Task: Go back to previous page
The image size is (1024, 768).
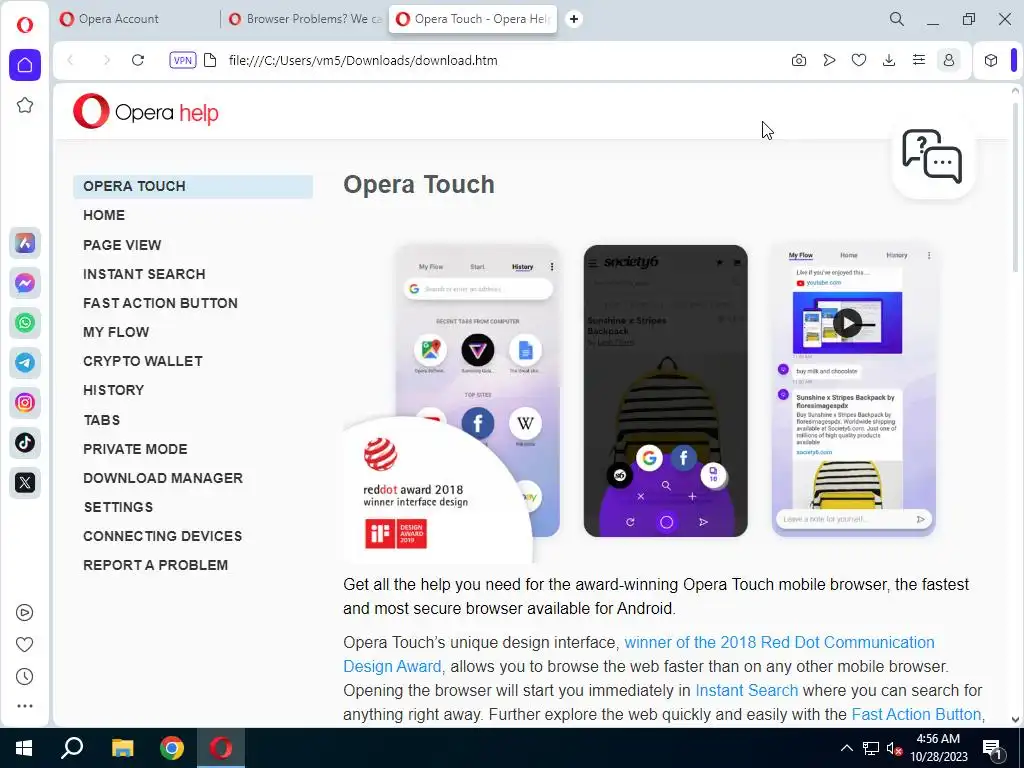Action: pyautogui.click(x=71, y=60)
